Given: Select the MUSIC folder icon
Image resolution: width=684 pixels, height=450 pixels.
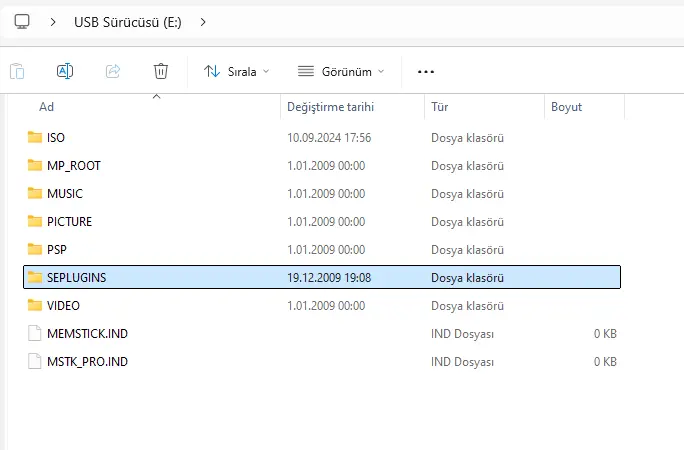Looking at the screenshot, I should click(35, 193).
